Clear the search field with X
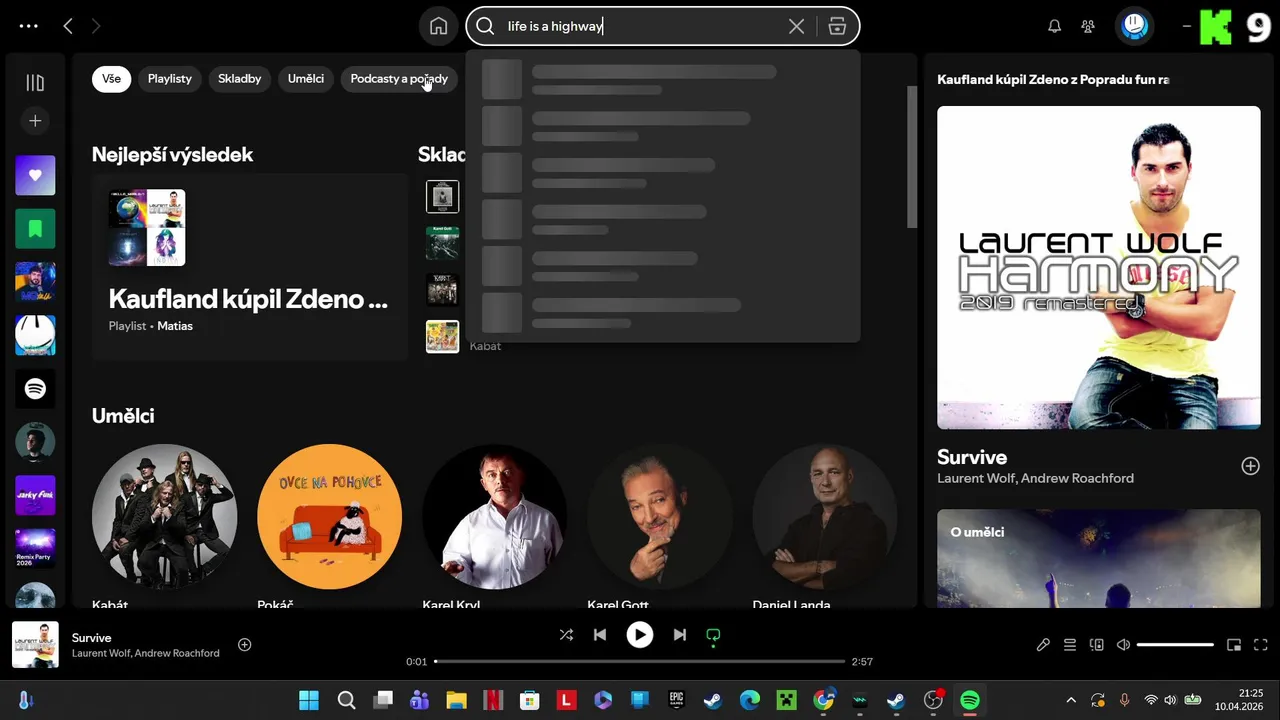1280x720 pixels. point(796,26)
